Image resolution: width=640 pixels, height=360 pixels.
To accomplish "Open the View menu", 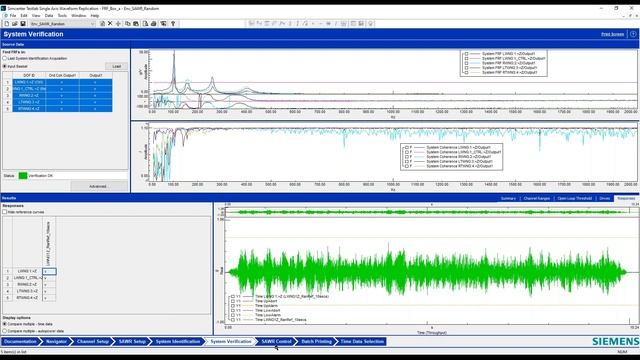I will coord(36,16).
